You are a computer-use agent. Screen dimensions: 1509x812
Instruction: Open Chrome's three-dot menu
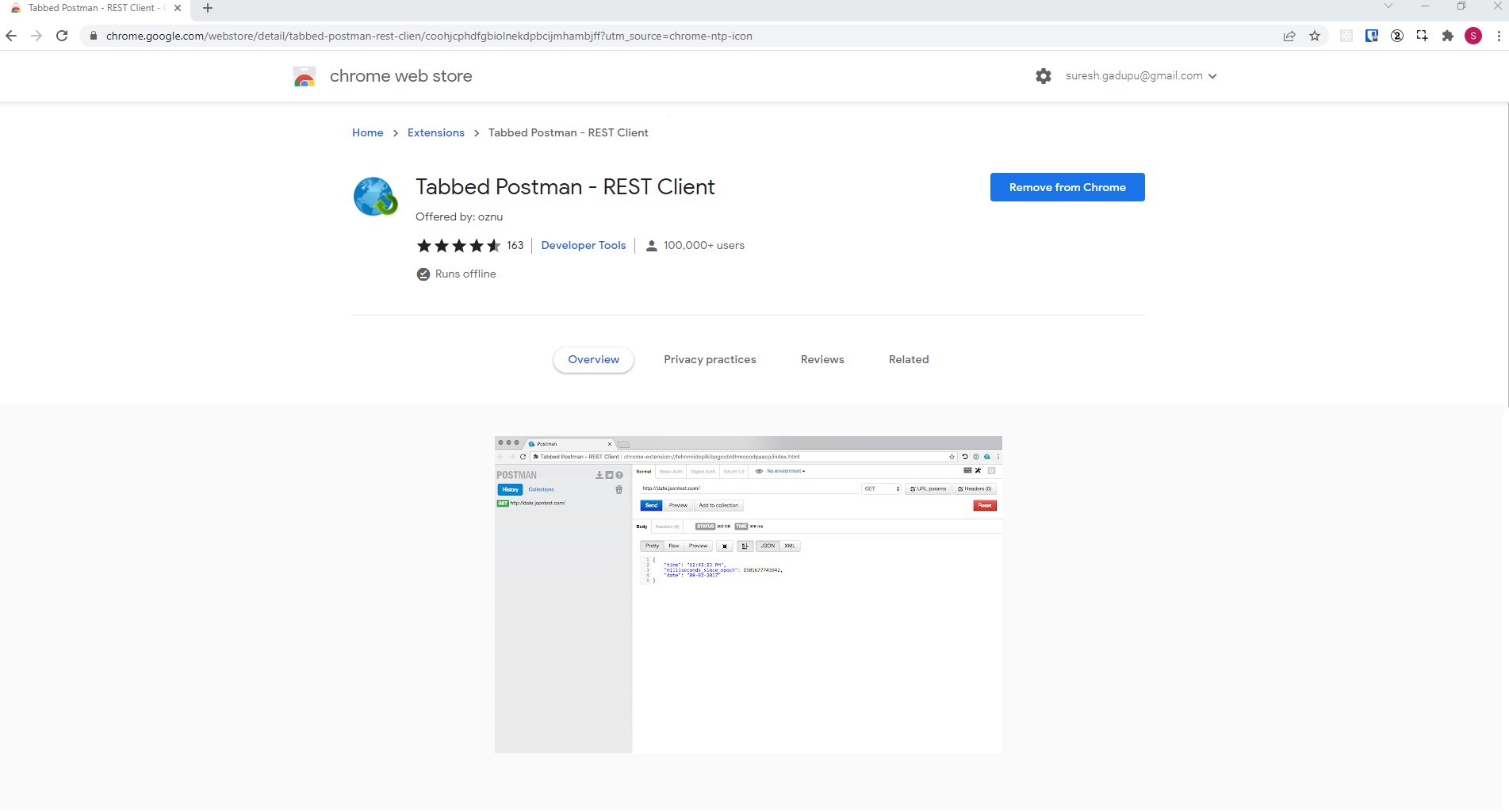pos(1499,36)
